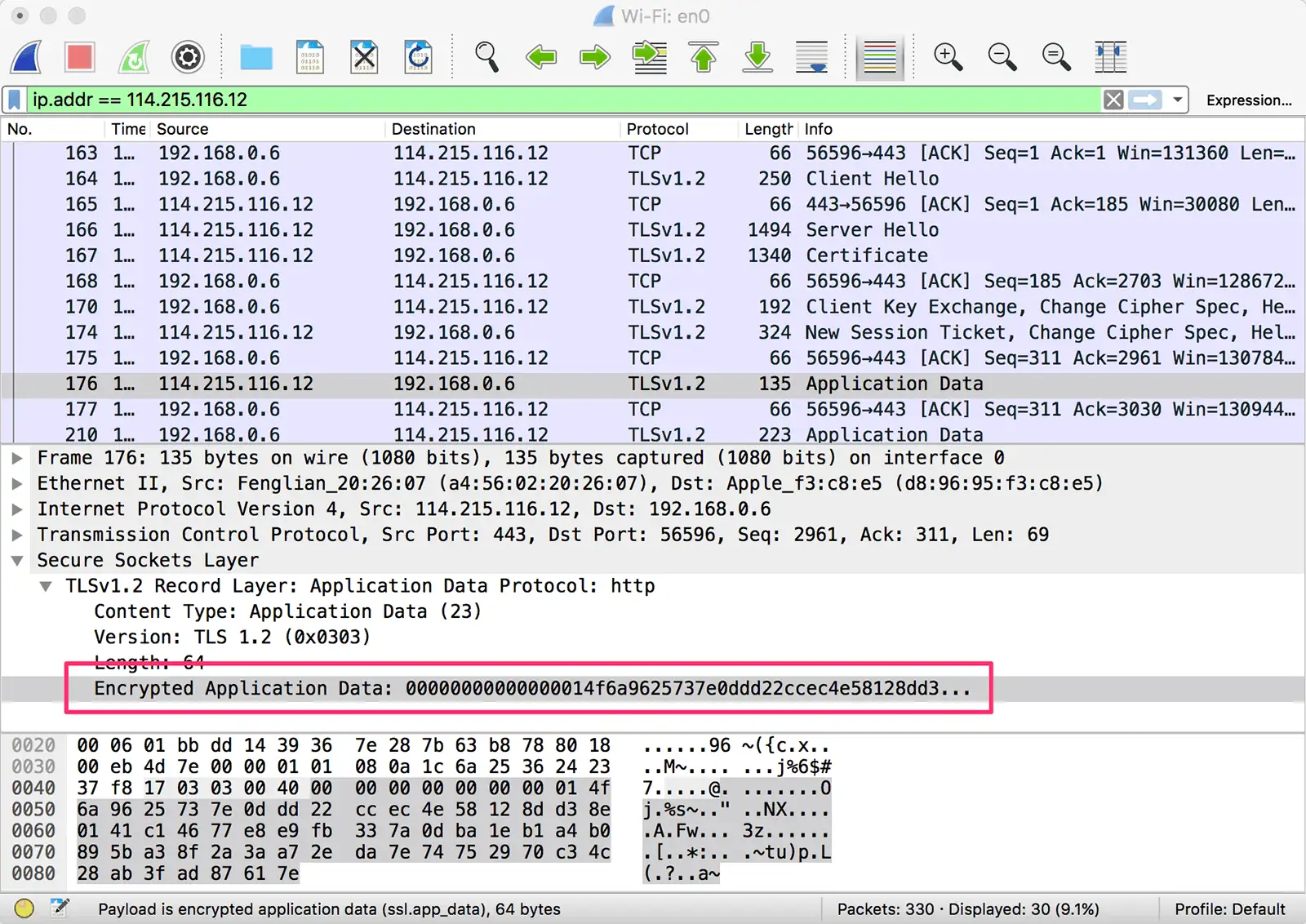This screenshot has height=924, width=1306.
Task: Select packet 170 Client Key Exchange
Action: 653,307
